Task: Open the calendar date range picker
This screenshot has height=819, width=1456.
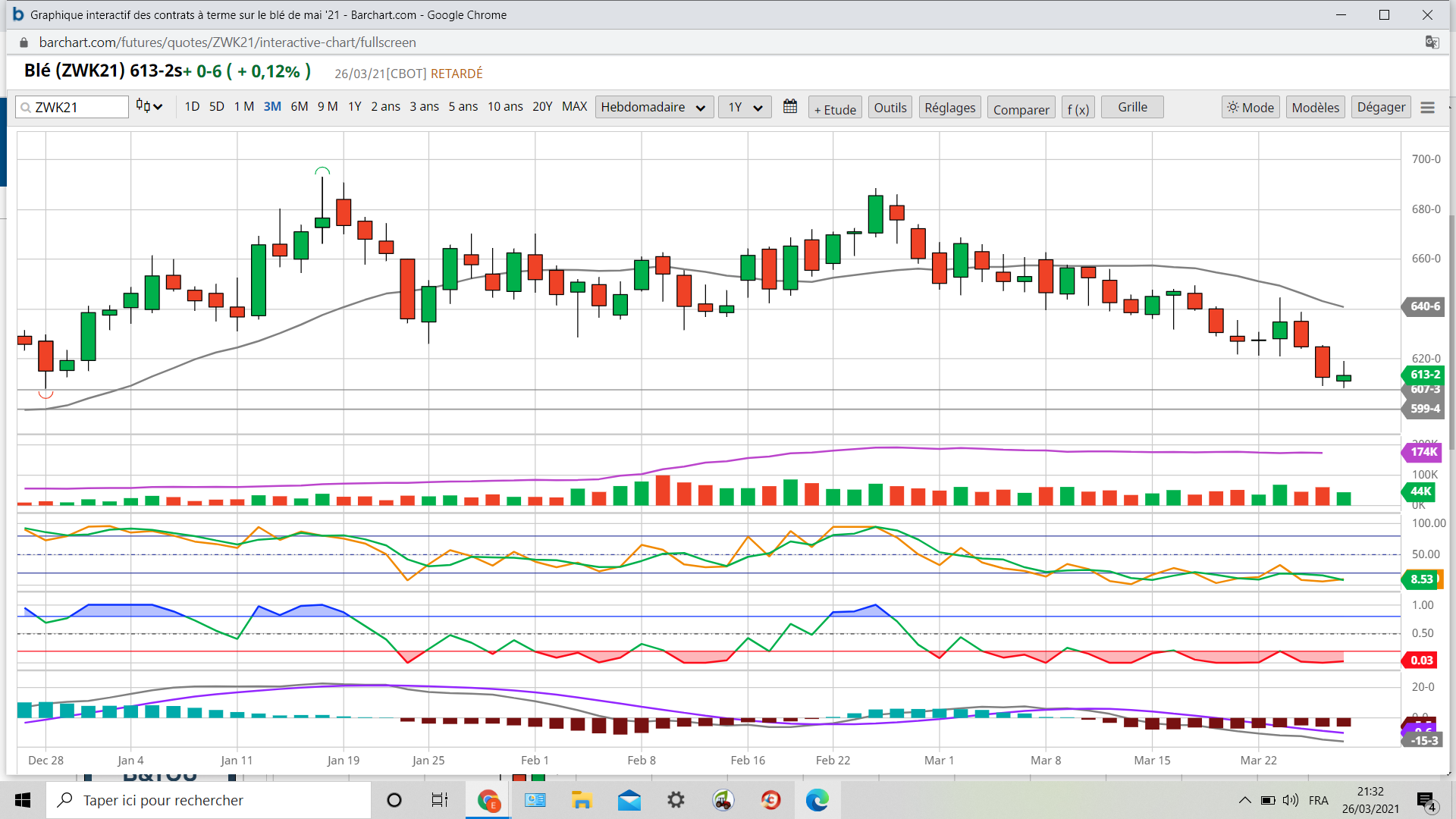Action: pyautogui.click(x=790, y=107)
